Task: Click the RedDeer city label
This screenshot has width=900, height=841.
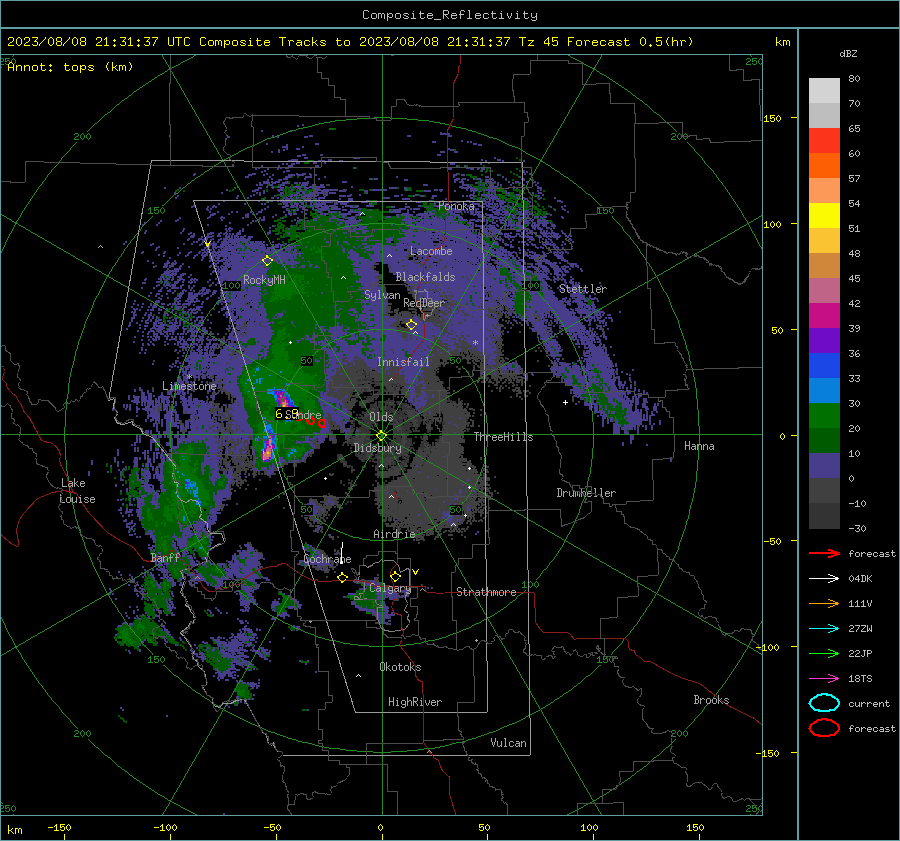Action: pos(424,303)
